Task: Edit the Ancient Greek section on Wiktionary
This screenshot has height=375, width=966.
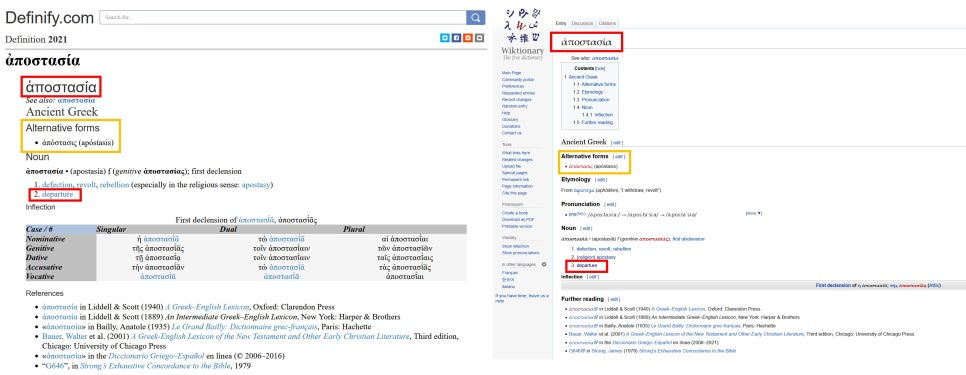Action: [617, 142]
